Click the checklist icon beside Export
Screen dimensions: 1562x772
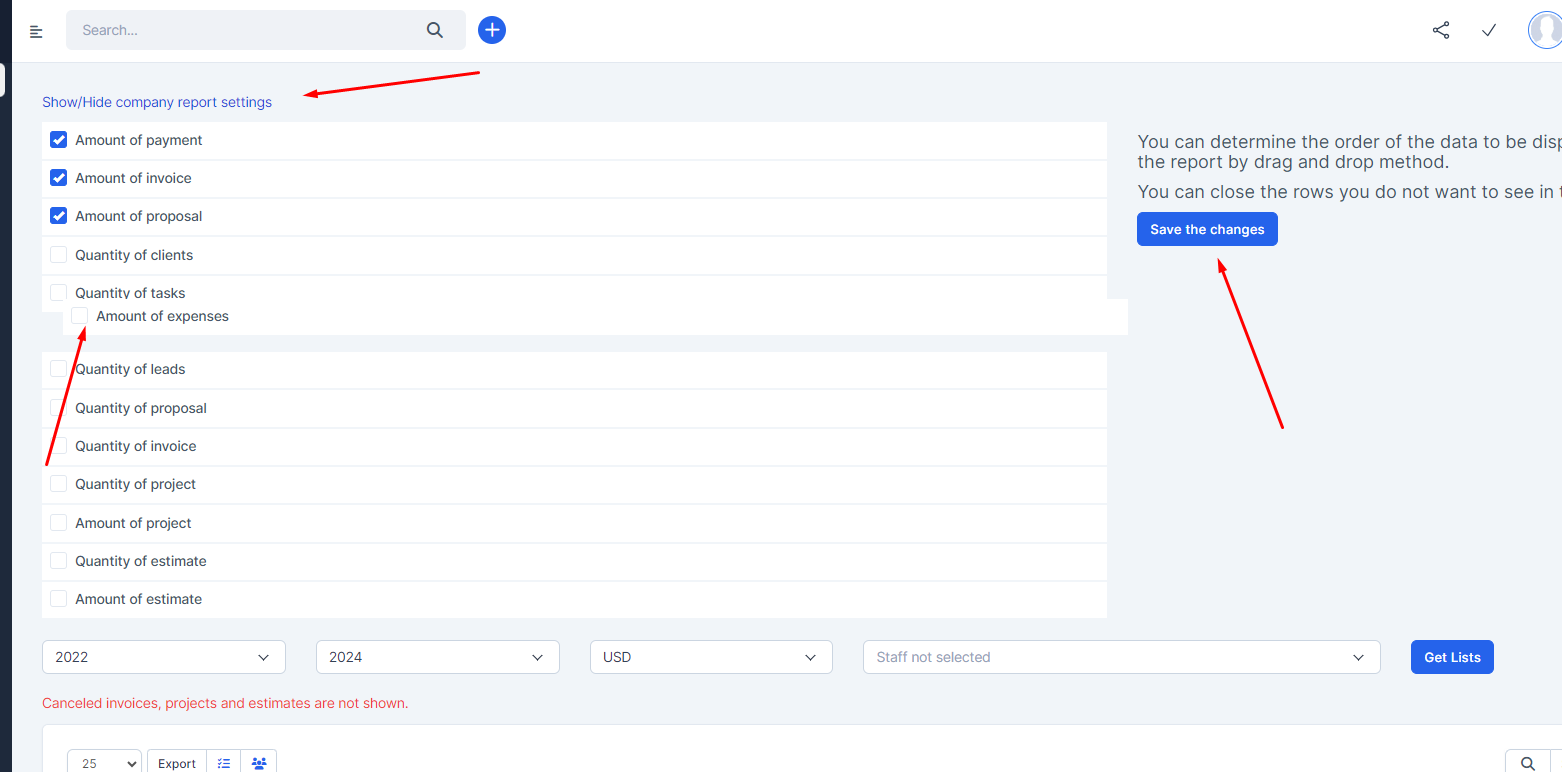224,763
